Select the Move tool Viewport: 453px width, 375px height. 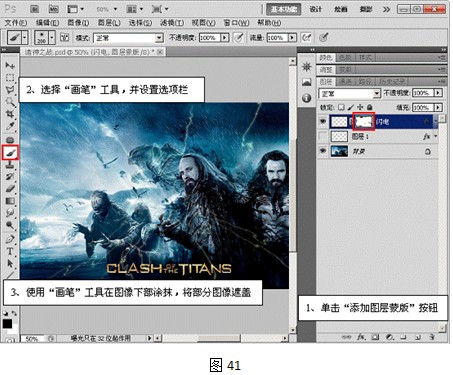(10, 65)
